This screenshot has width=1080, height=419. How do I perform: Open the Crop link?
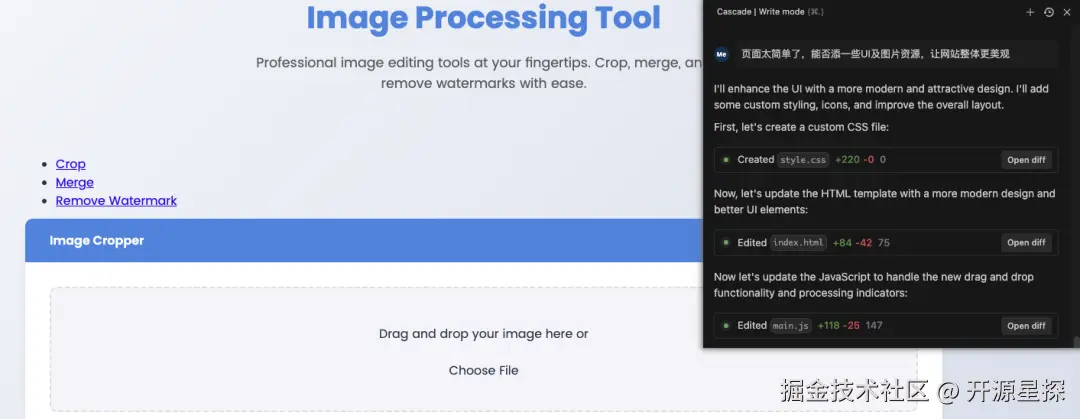(x=70, y=164)
